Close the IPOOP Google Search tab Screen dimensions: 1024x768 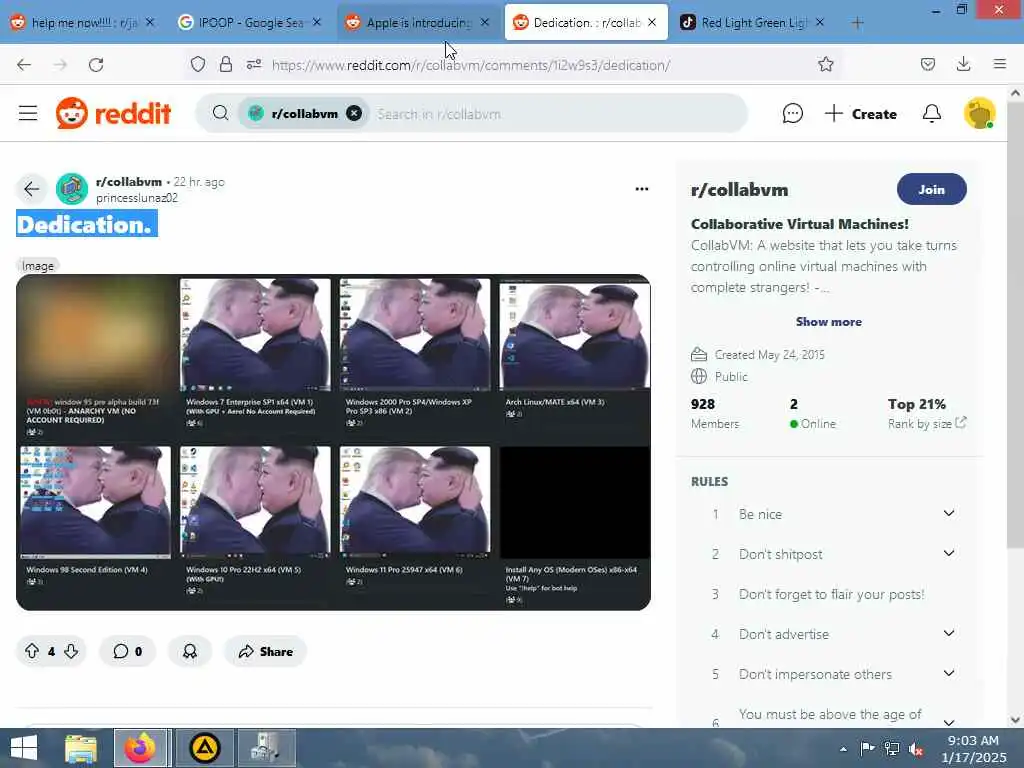coord(317,22)
